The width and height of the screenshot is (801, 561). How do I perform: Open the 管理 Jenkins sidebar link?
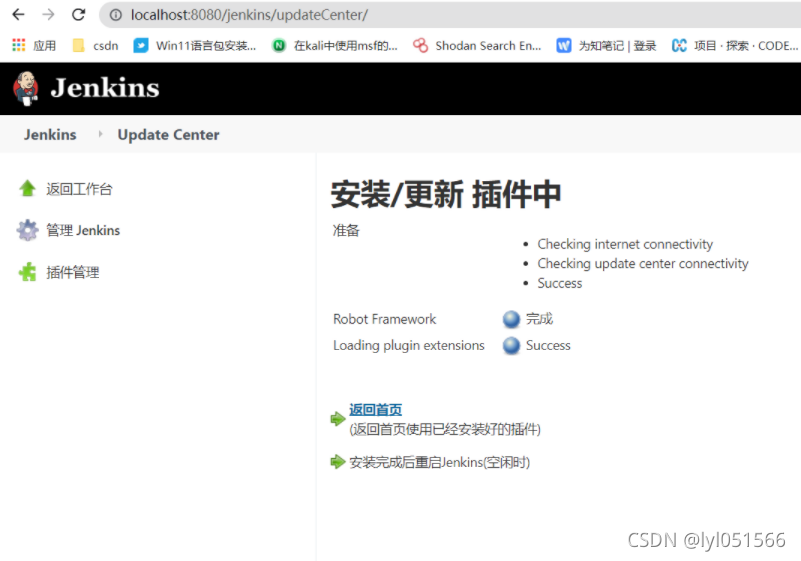[x=83, y=230]
